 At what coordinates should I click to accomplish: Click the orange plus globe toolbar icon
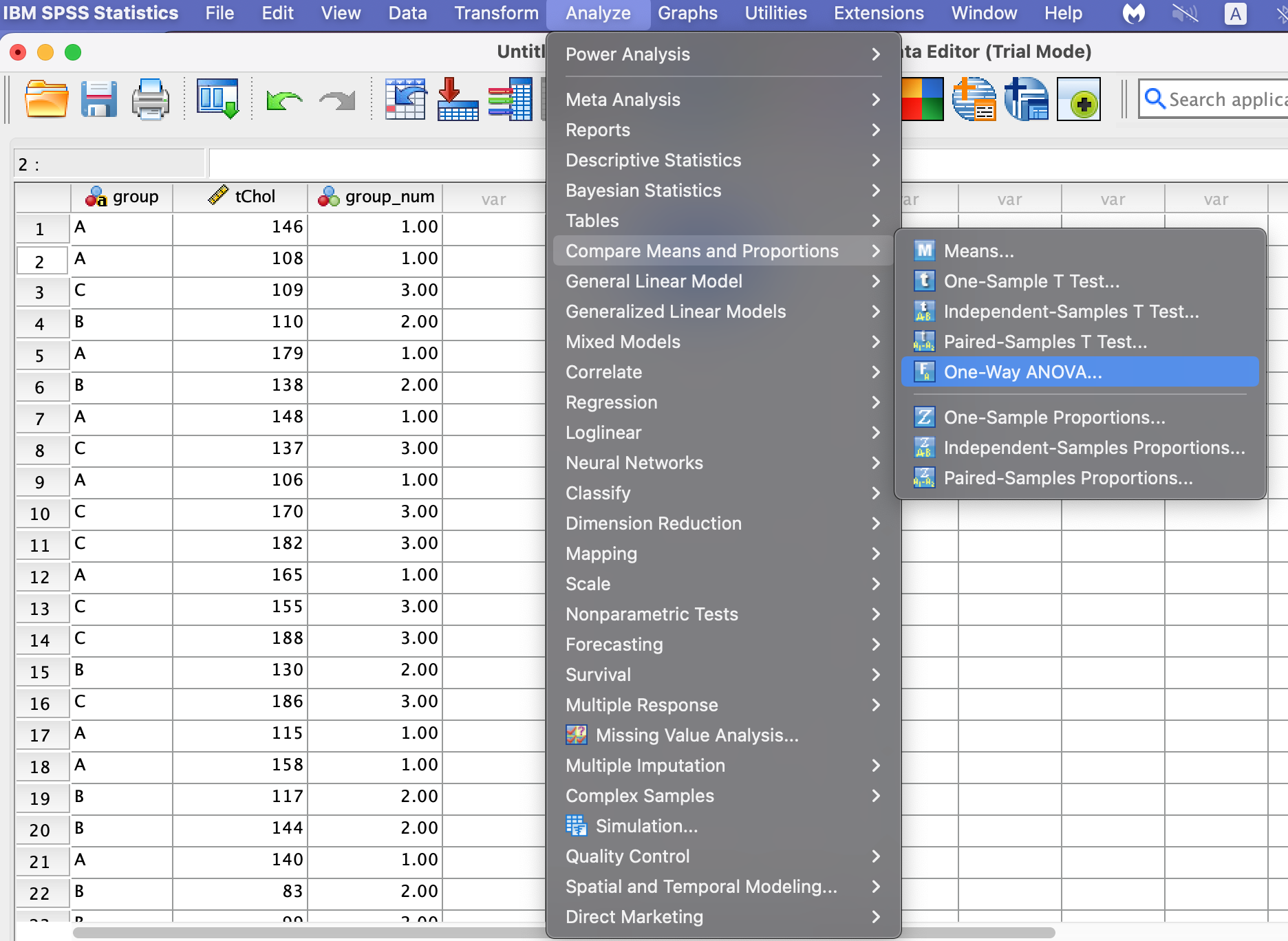974,100
